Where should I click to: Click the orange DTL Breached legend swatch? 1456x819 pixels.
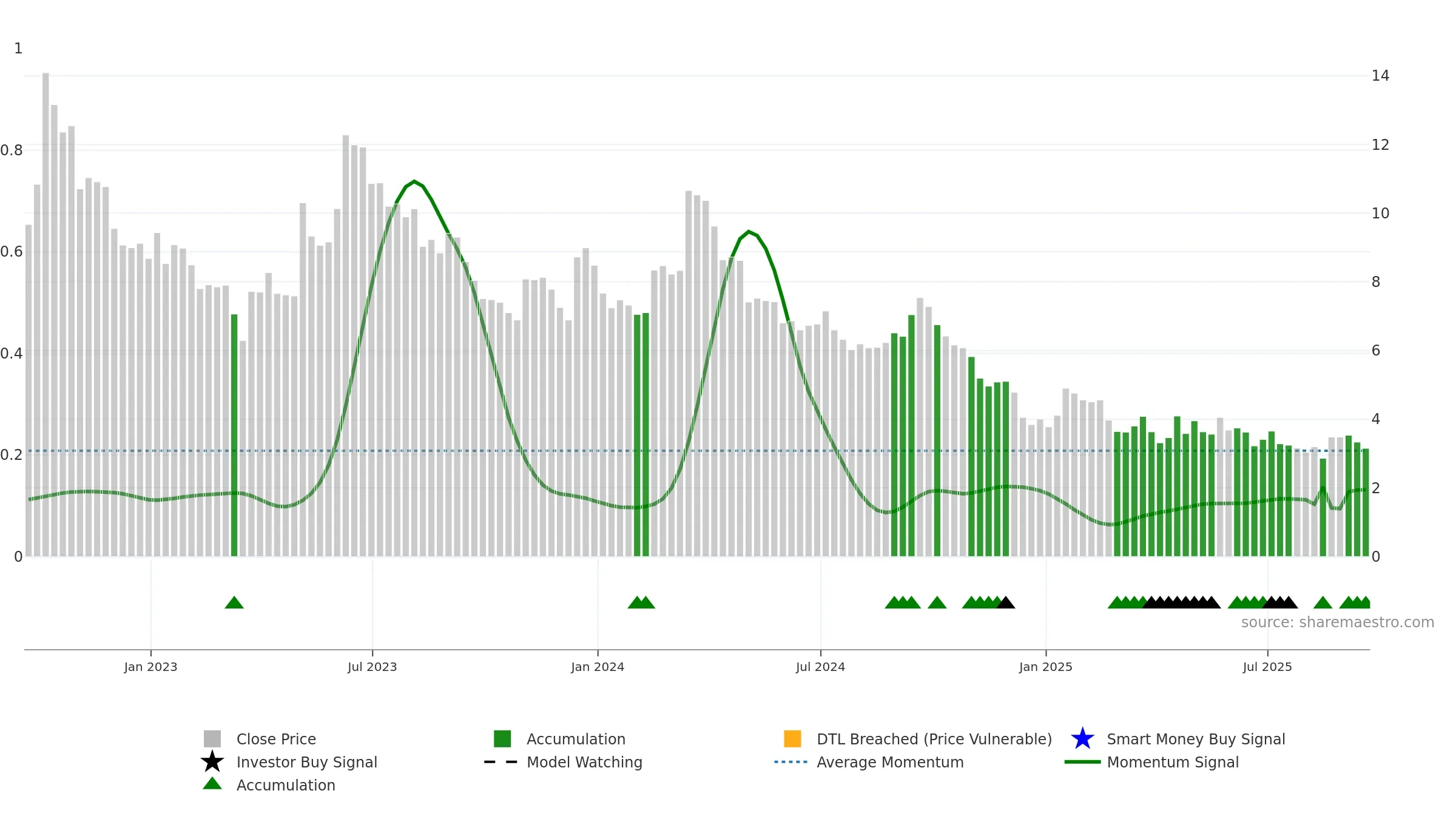point(792,738)
